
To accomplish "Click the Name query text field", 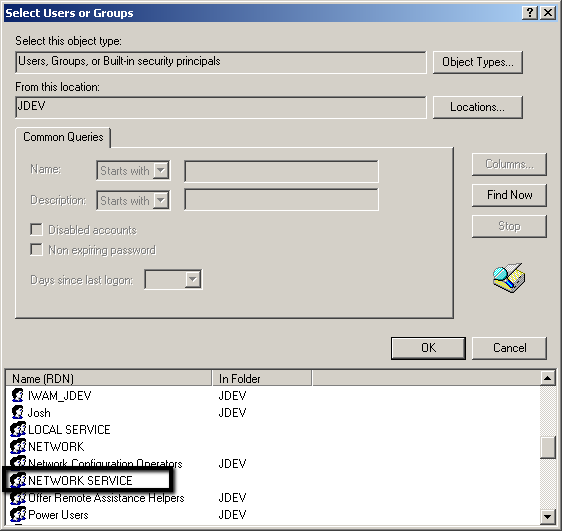I will (x=281, y=171).
